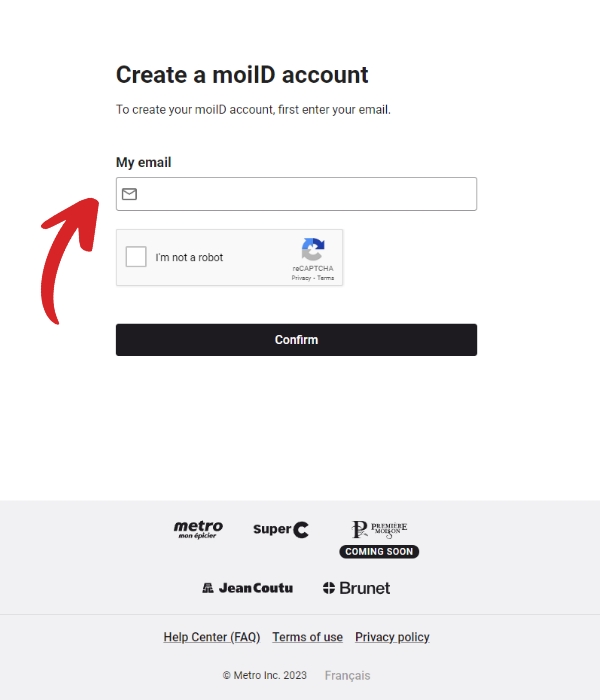The height and width of the screenshot is (700, 600).
Task: Switch language to Français
Action: 347,675
